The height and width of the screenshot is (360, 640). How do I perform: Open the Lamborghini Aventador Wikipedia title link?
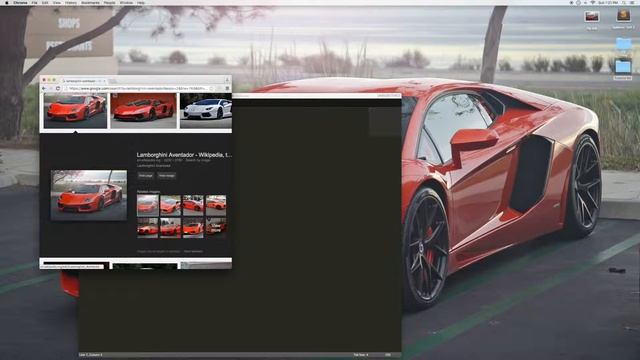point(184,155)
